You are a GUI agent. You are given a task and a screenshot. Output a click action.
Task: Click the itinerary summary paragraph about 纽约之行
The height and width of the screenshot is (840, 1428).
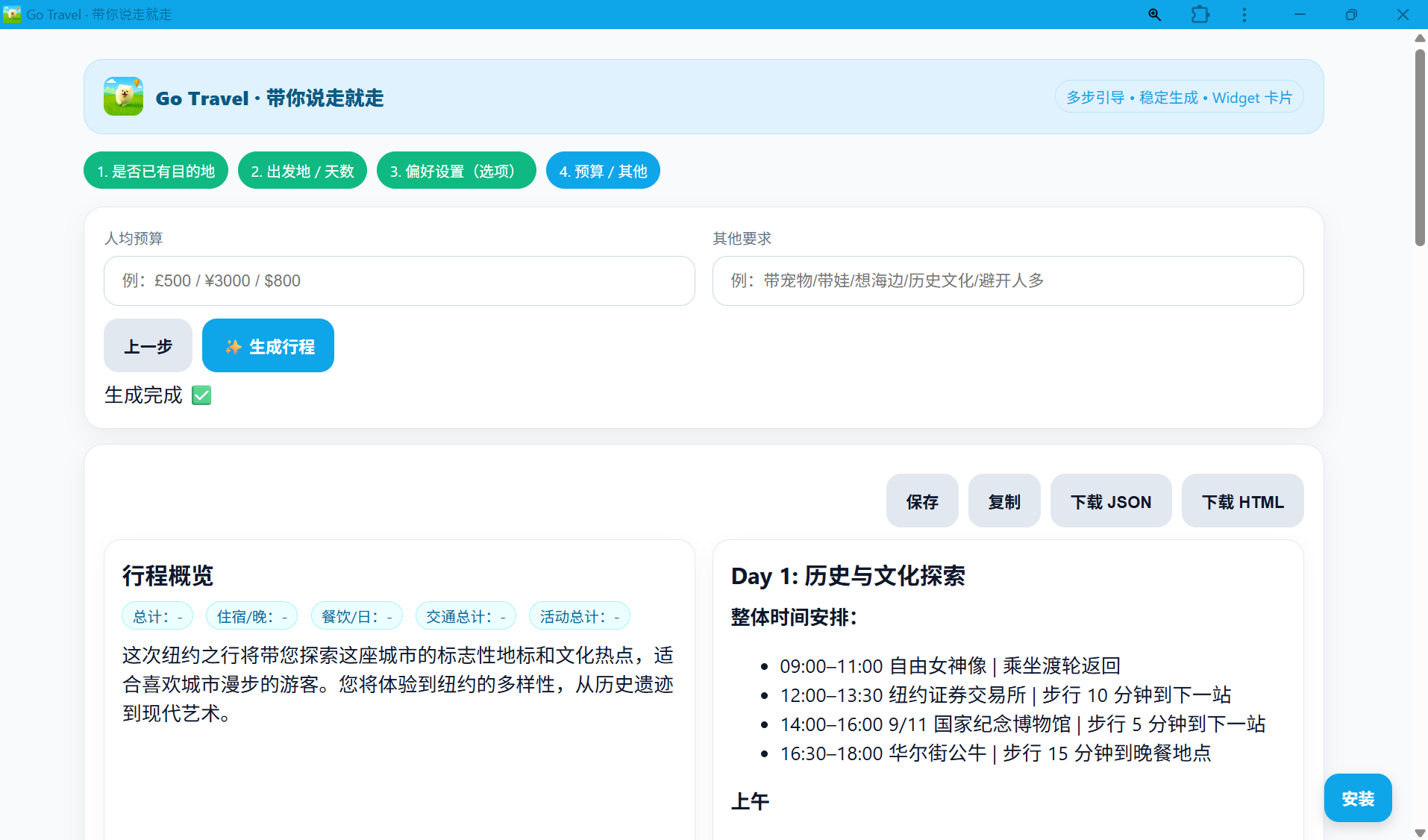click(398, 684)
